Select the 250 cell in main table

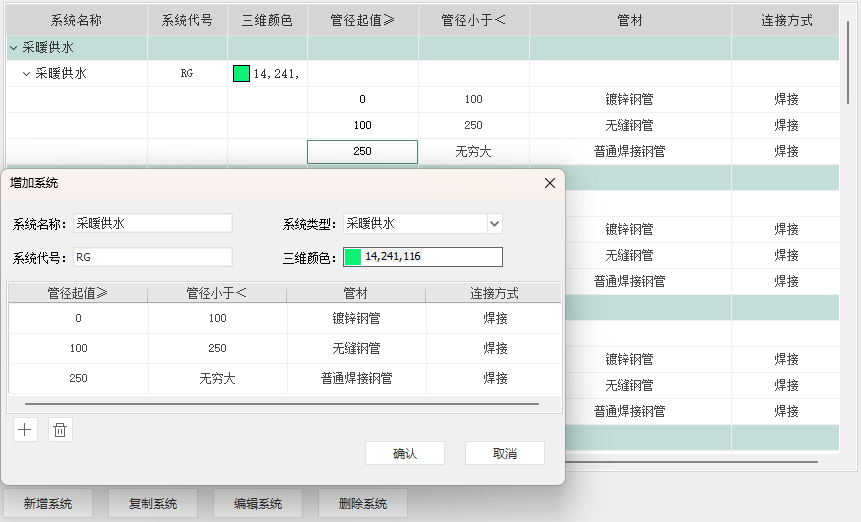point(362,151)
